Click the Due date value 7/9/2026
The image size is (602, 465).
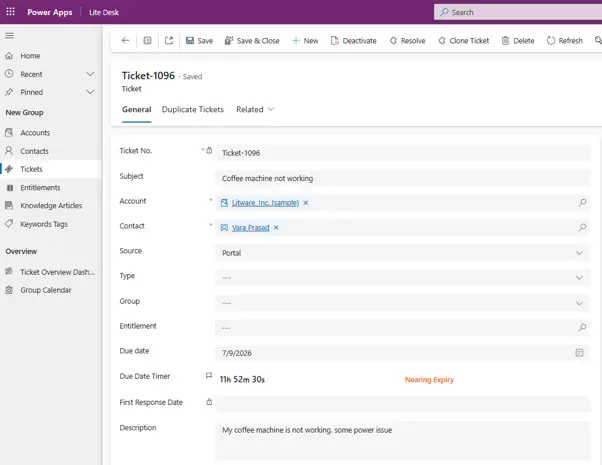point(237,353)
